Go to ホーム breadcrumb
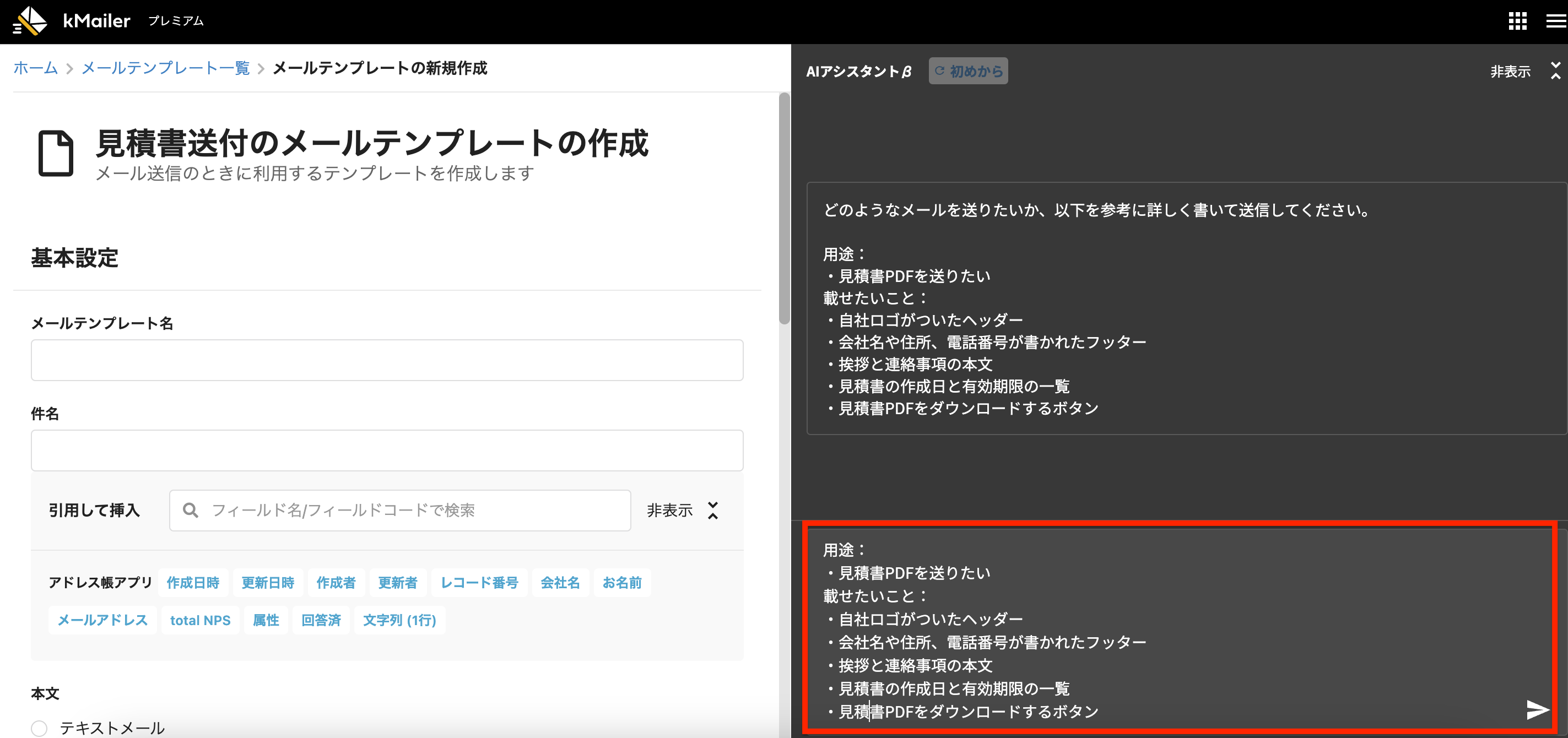The height and width of the screenshot is (738, 1568). coord(35,68)
